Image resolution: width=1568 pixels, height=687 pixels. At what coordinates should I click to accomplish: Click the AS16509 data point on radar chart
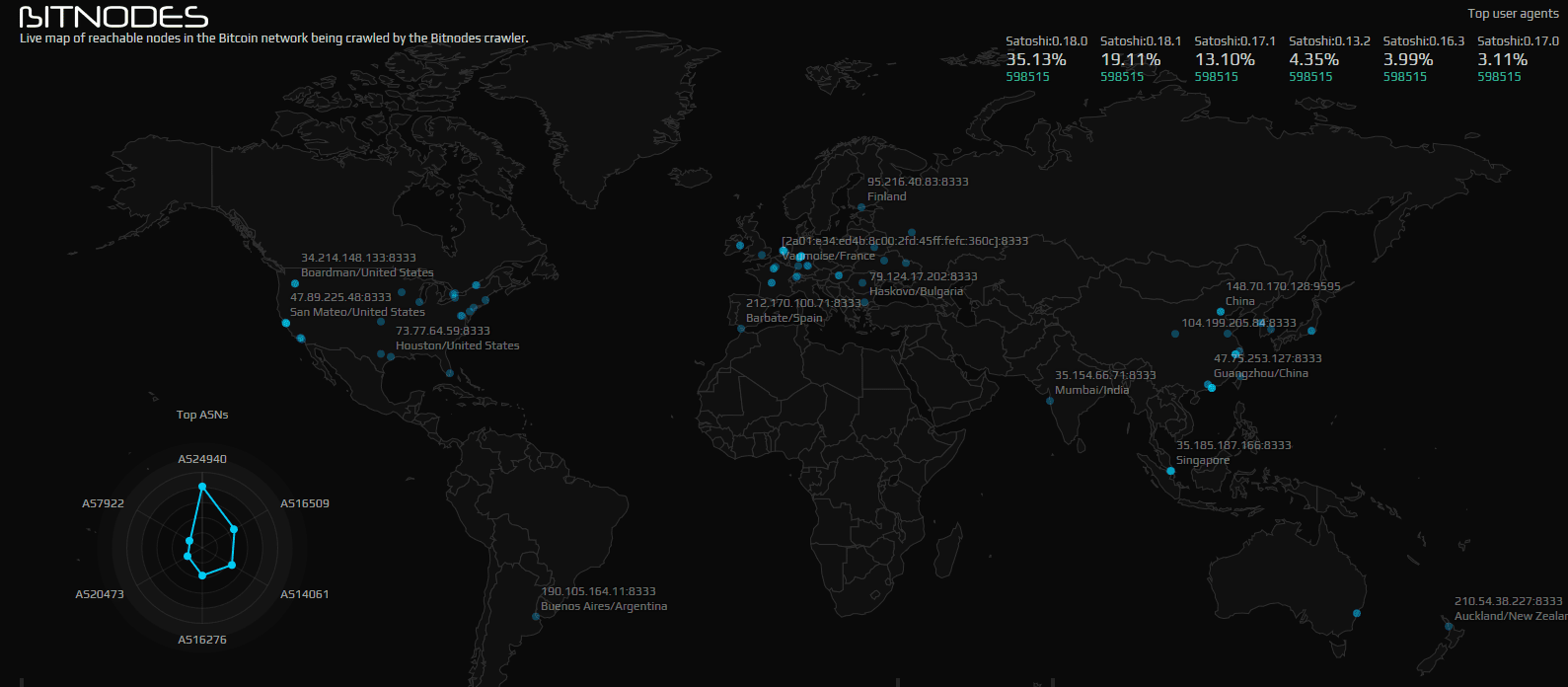point(234,529)
